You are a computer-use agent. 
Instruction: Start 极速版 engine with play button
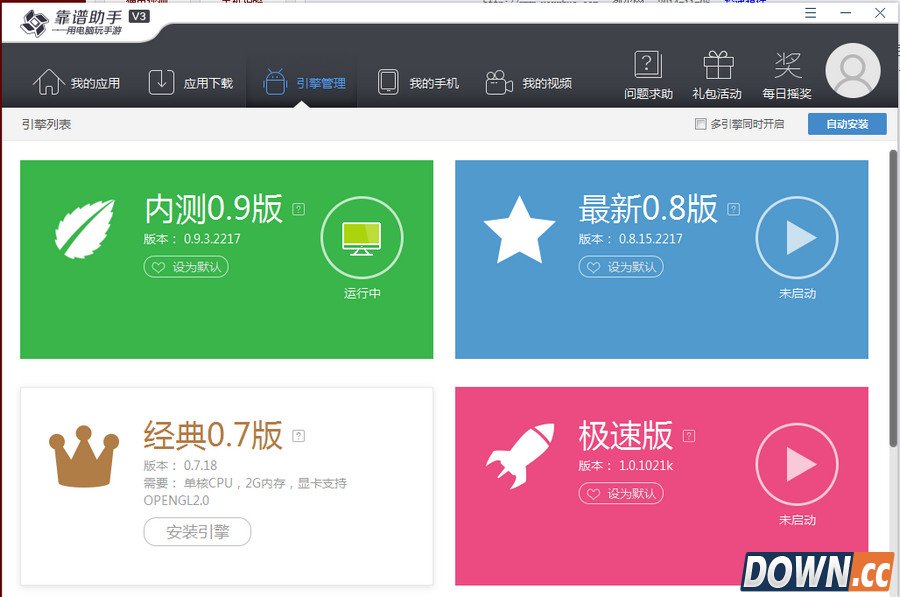coord(797,464)
